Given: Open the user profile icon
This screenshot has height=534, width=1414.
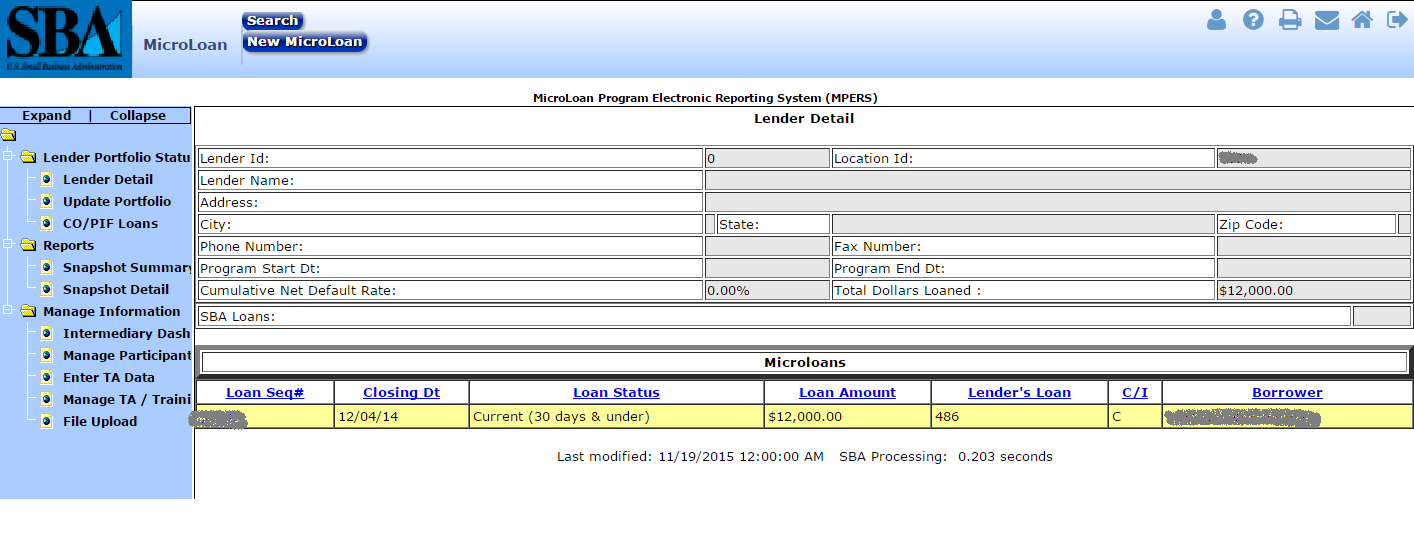Looking at the screenshot, I should (1216, 19).
